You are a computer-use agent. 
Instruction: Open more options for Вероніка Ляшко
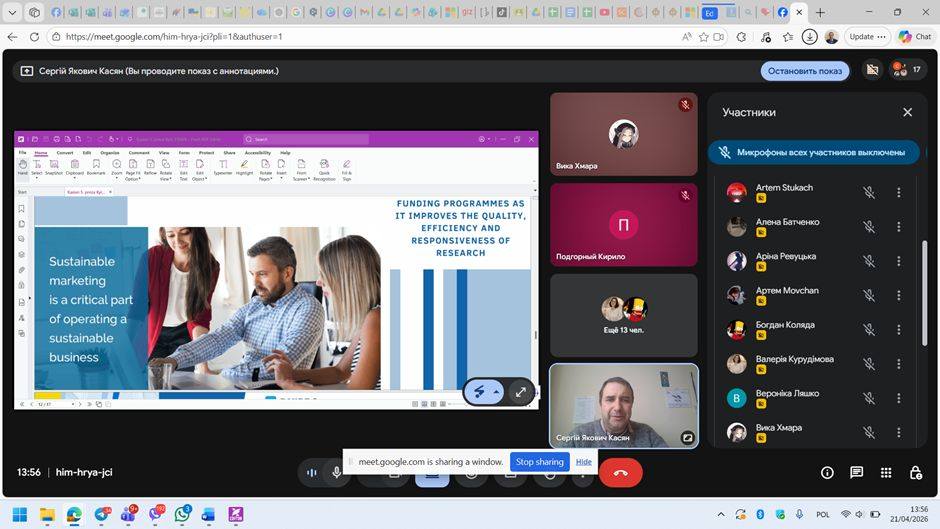point(898,398)
